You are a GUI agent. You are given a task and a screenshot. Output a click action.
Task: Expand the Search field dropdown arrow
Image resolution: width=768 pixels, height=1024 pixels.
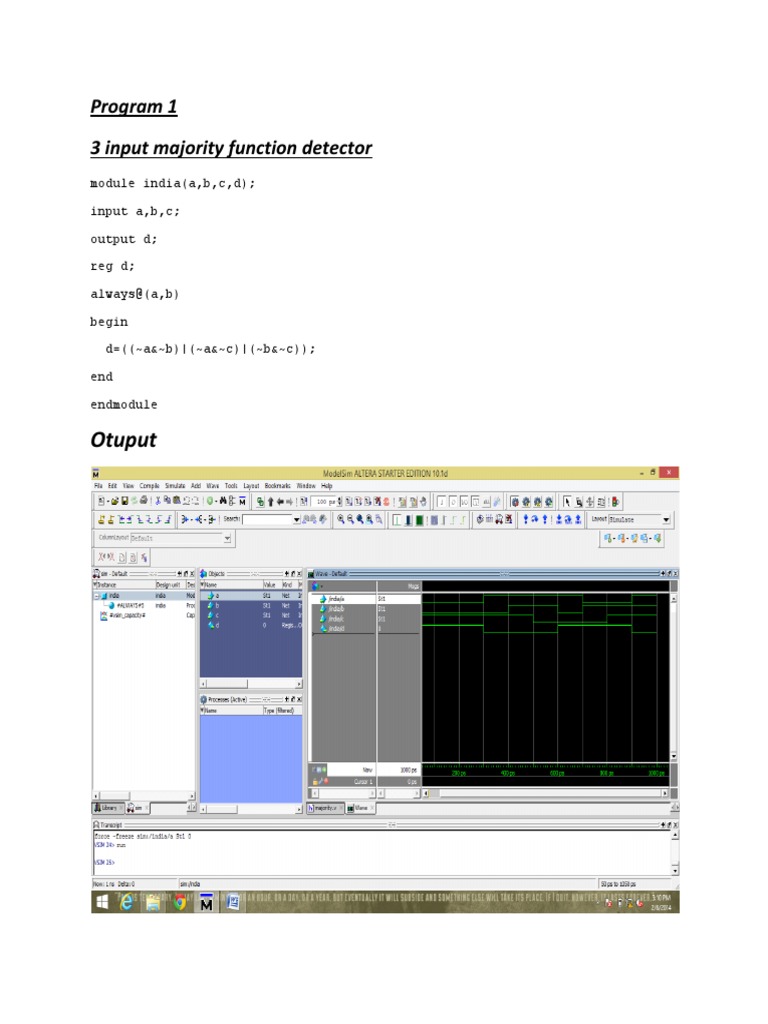tap(296, 520)
